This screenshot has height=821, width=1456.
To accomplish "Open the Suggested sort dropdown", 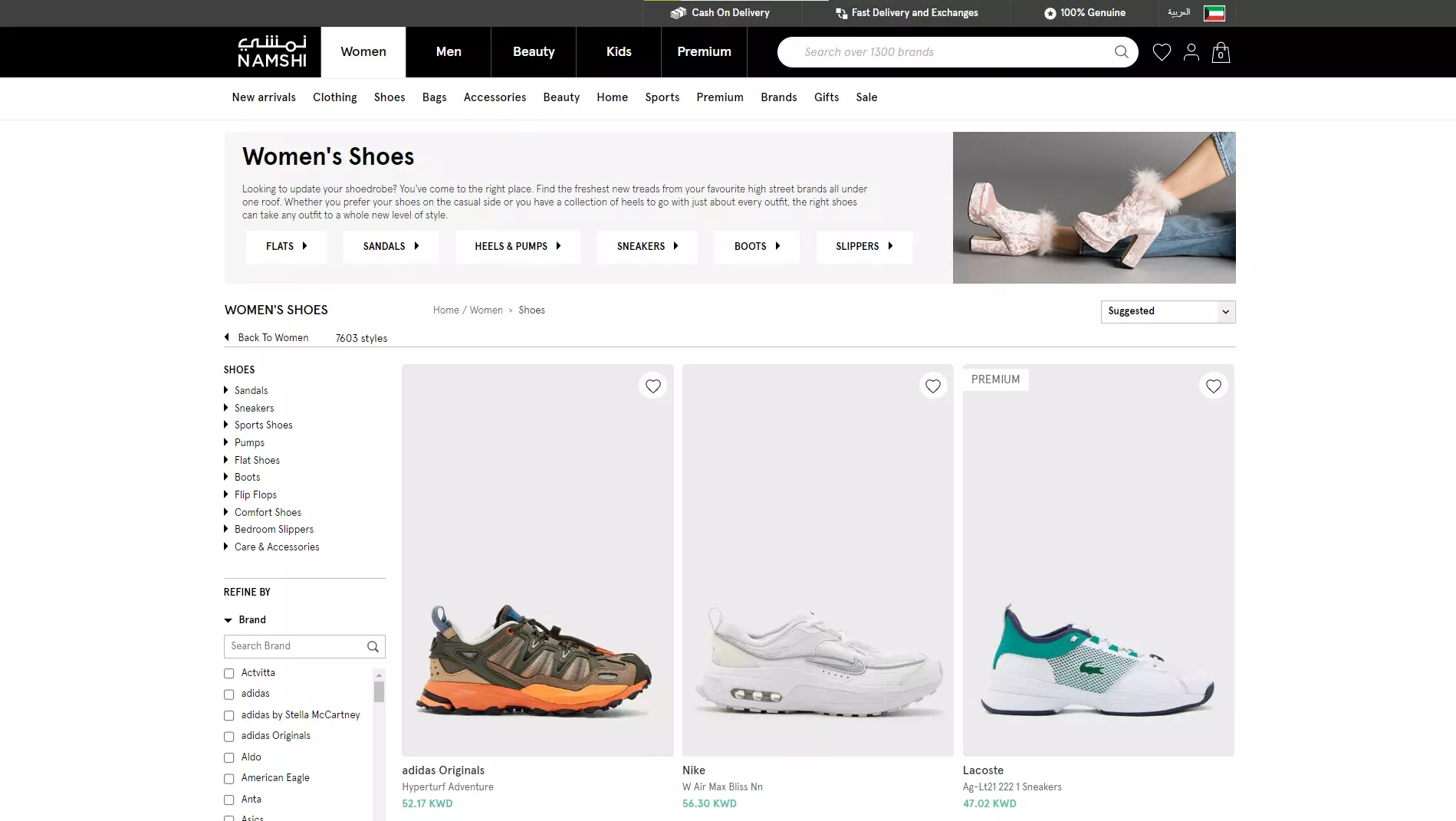I will pyautogui.click(x=1168, y=311).
